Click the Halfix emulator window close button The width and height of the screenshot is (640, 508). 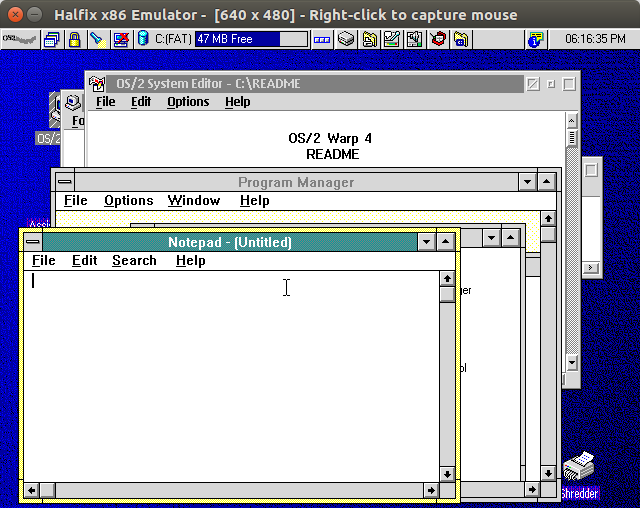click(x=15, y=15)
